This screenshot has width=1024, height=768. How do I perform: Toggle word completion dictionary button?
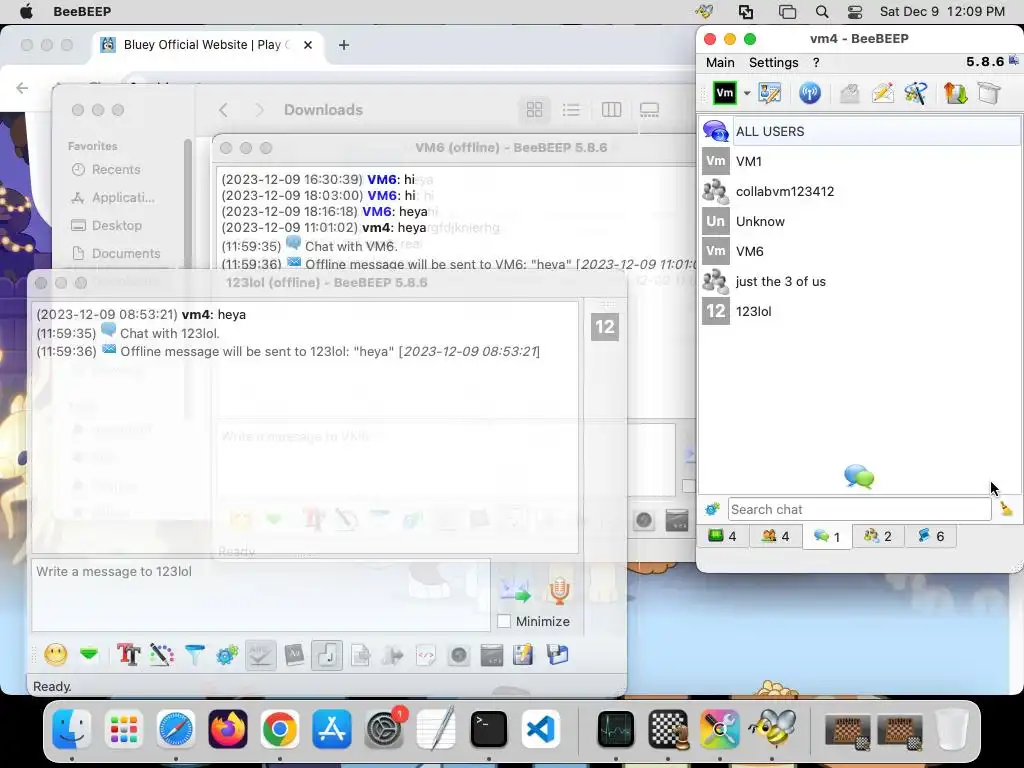tap(294, 654)
